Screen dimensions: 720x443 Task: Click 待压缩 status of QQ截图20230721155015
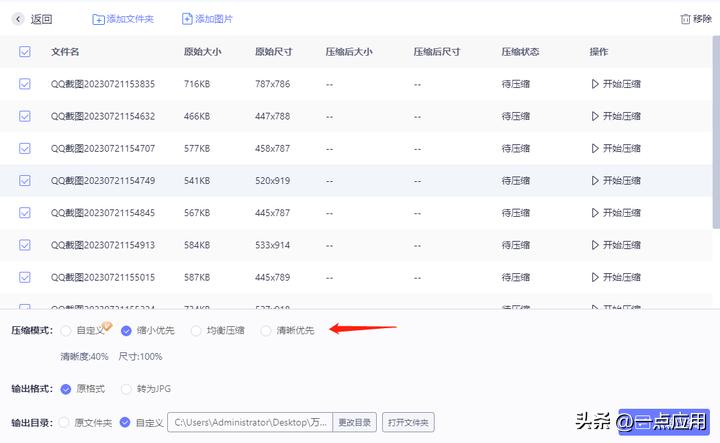point(516,277)
